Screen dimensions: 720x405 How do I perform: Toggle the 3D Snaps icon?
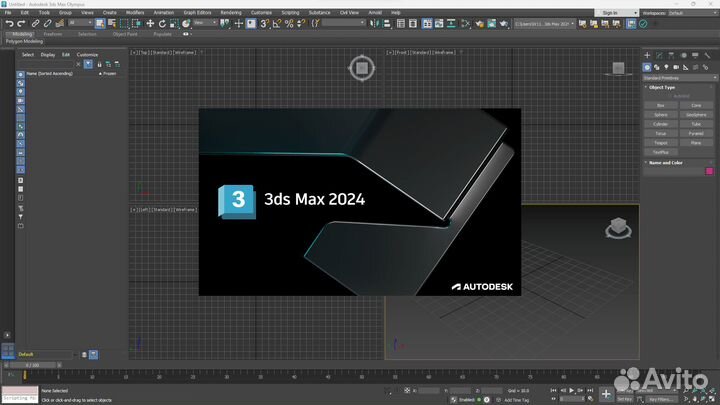[x=264, y=23]
